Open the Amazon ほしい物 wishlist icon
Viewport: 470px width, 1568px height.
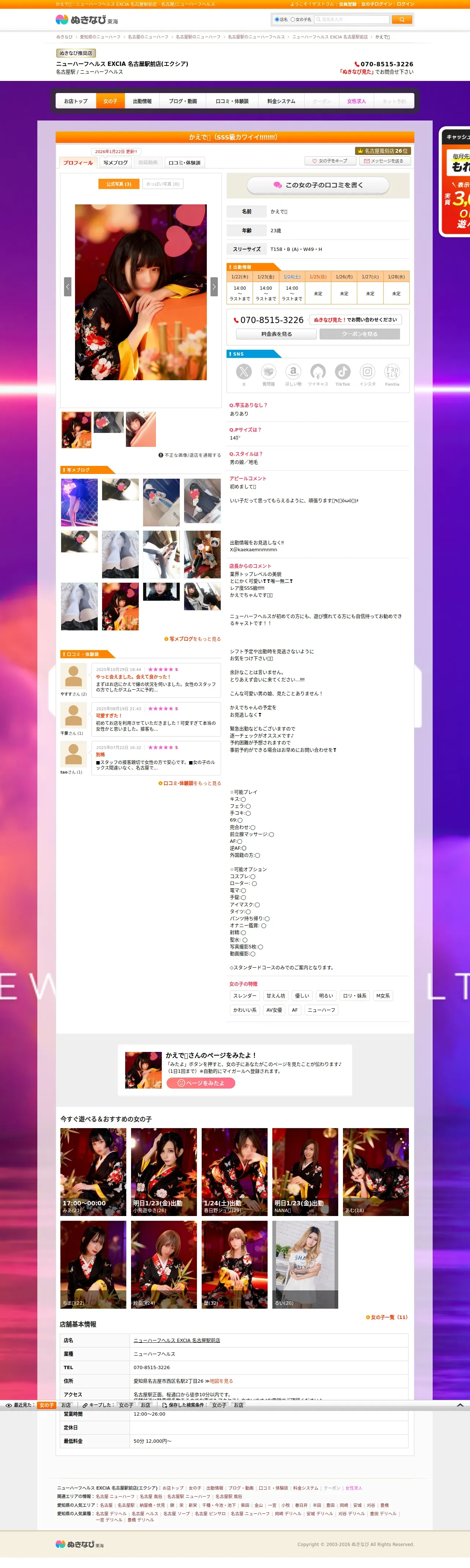point(293,371)
